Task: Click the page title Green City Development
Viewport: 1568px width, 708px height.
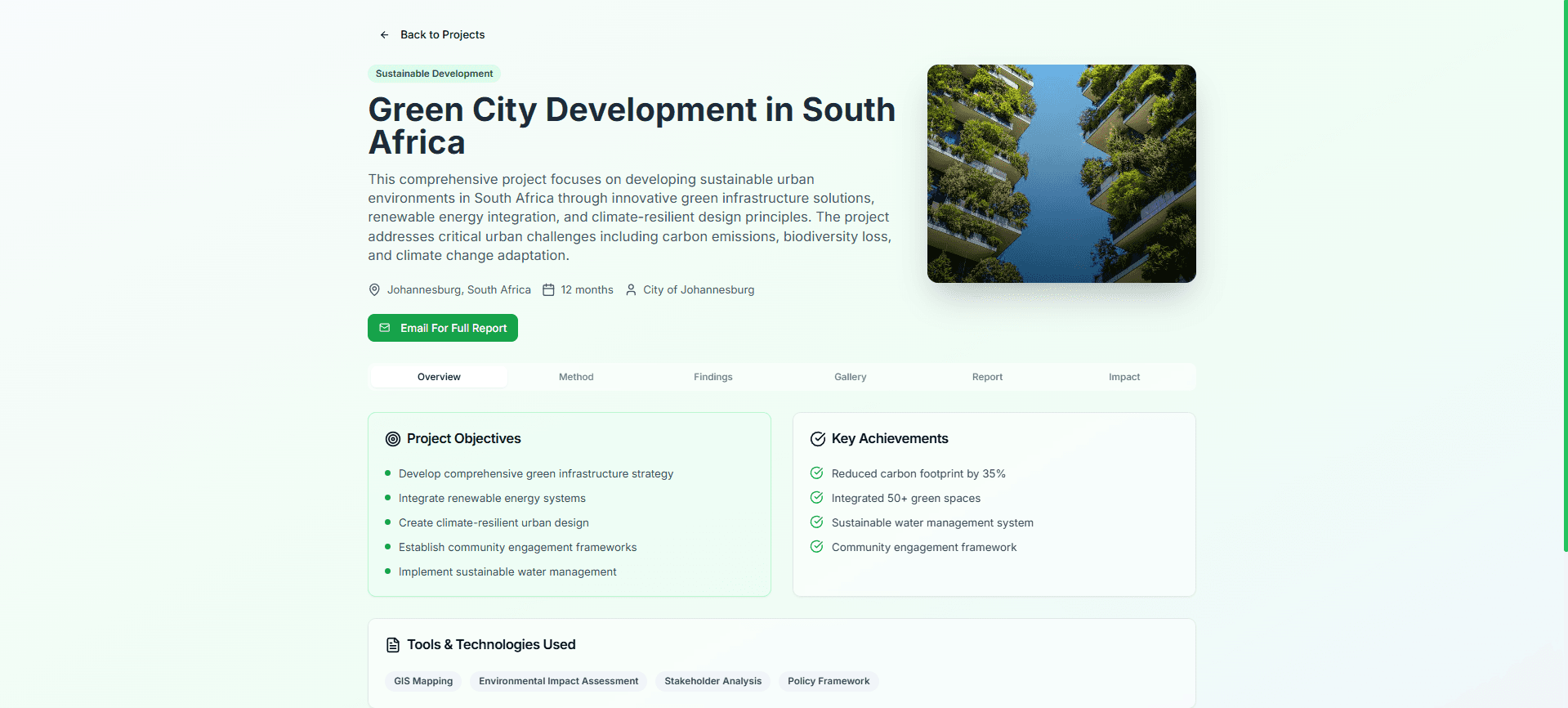Action: tap(632, 126)
